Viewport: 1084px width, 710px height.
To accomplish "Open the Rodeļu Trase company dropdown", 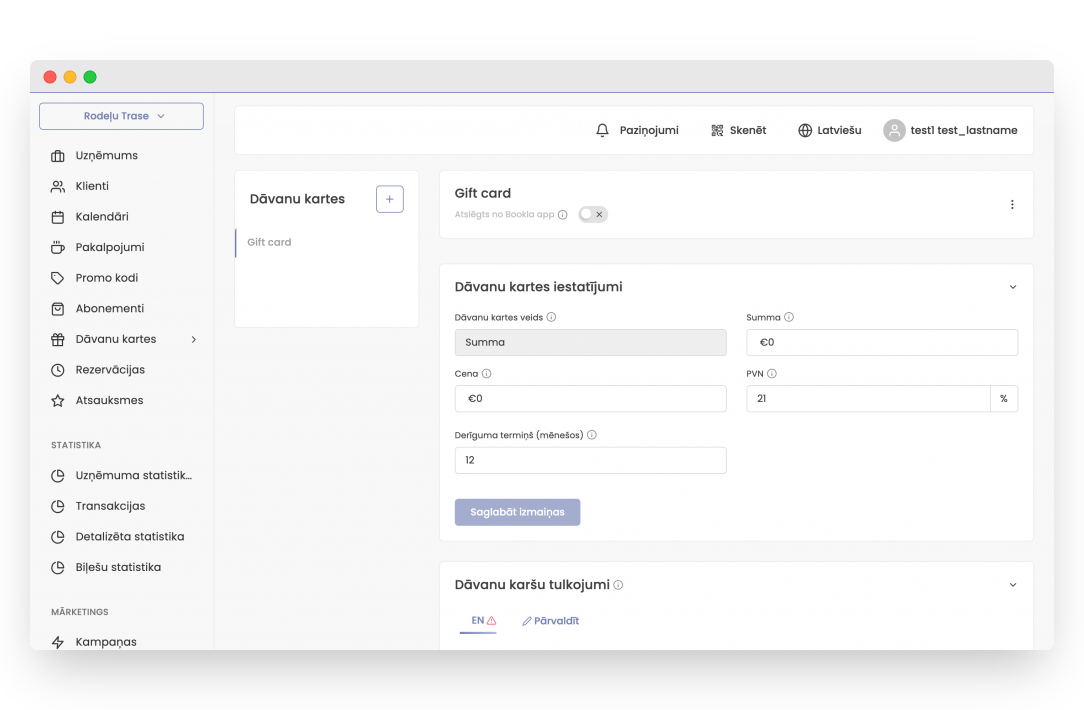I will click(x=121, y=116).
